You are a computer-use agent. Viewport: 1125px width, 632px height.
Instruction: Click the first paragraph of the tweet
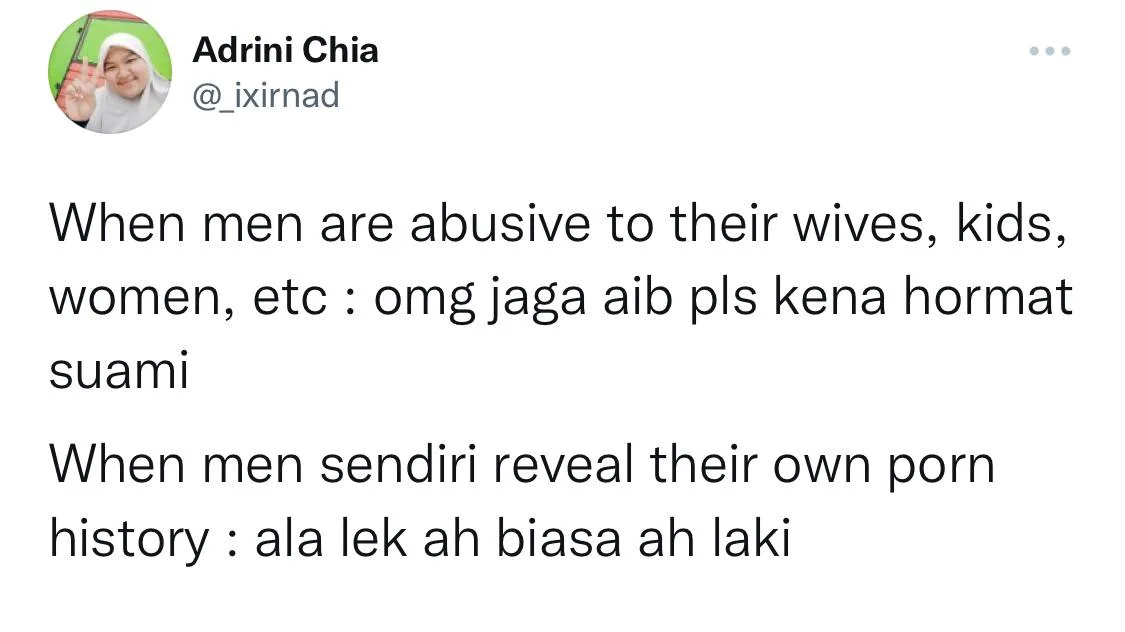click(561, 298)
